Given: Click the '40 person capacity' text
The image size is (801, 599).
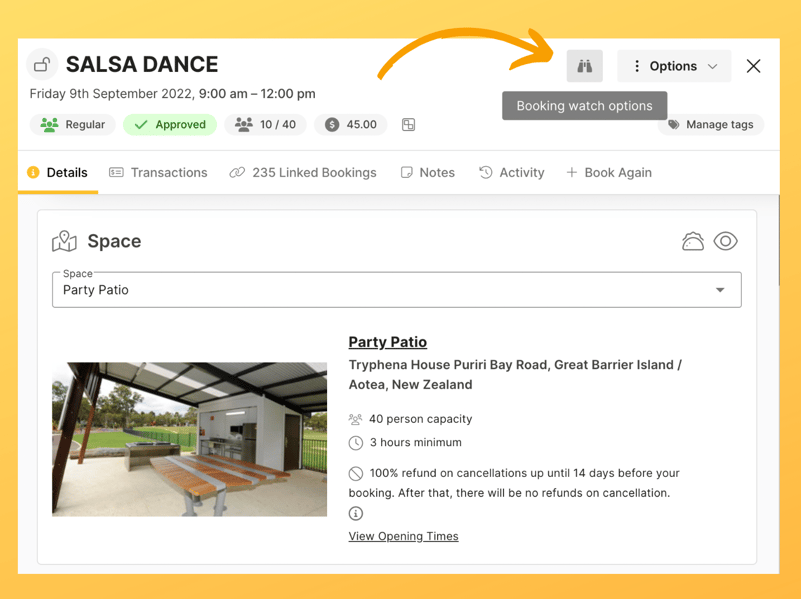Looking at the screenshot, I should click(420, 419).
